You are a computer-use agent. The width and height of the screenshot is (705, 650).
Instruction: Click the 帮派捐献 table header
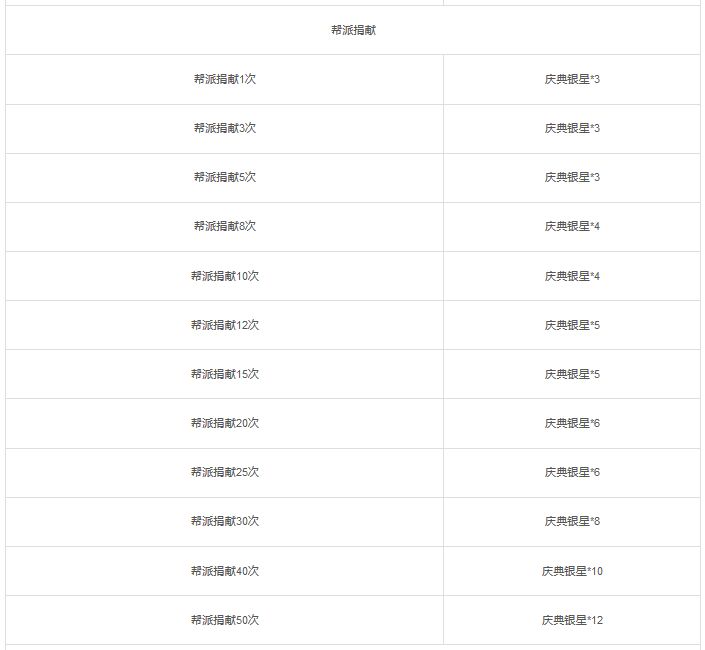353,30
